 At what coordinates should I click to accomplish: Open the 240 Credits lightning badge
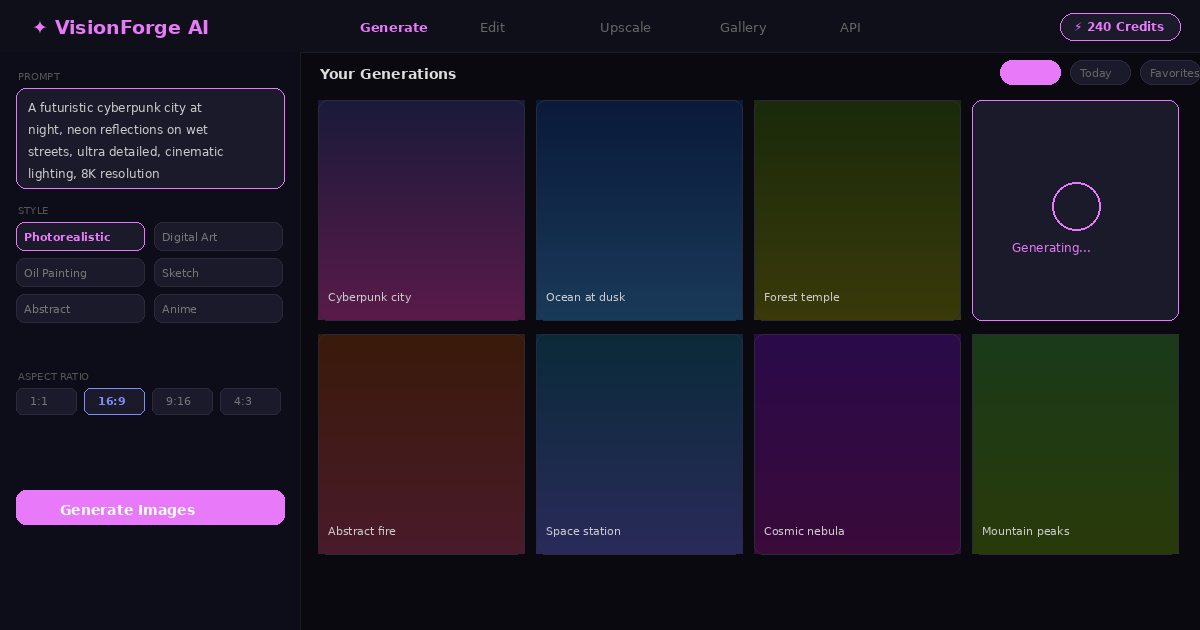pos(1118,27)
